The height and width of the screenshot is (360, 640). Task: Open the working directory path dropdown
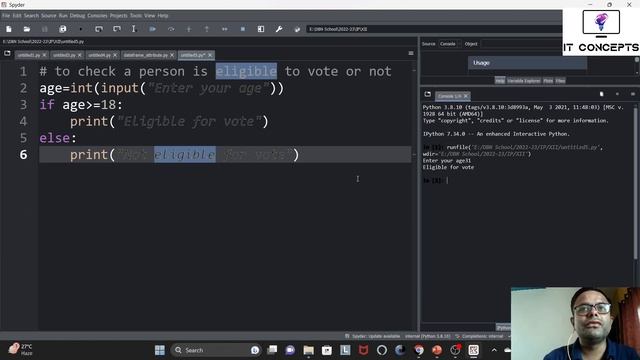[x=433, y=29]
